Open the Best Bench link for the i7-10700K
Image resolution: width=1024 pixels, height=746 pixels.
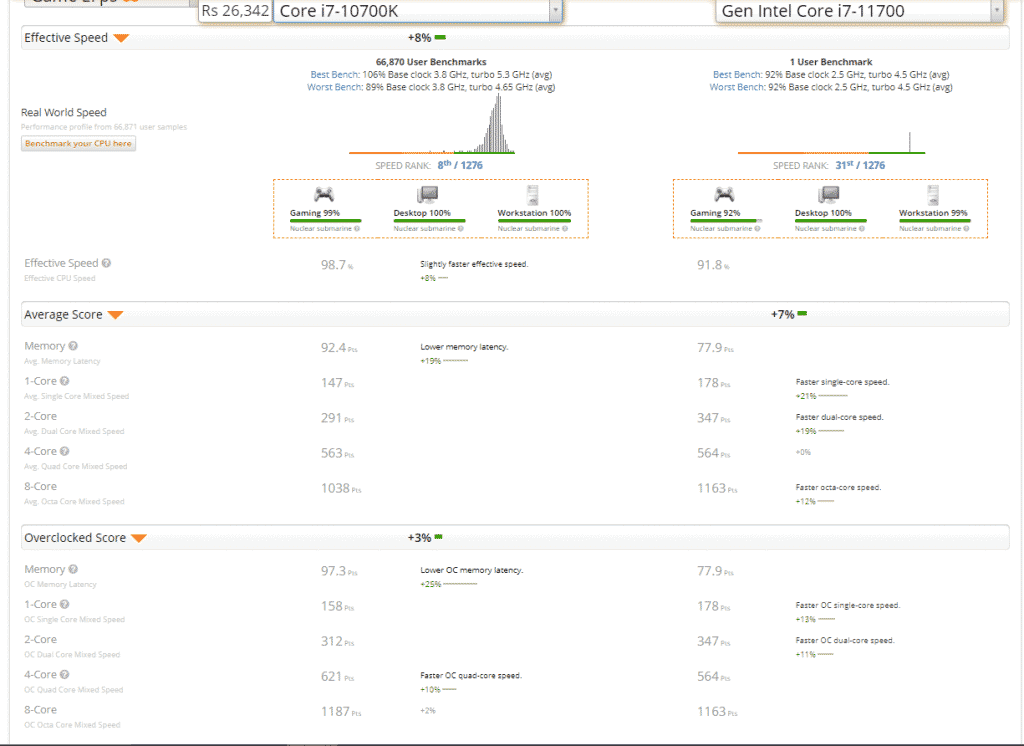click(334, 74)
